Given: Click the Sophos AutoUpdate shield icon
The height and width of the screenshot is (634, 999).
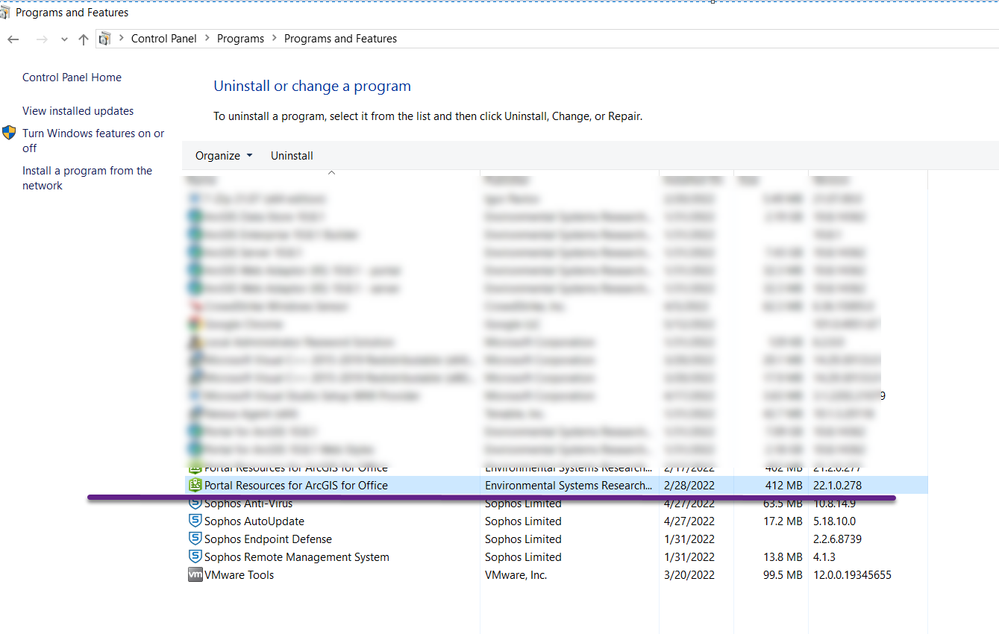Looking at the screenshot, I should pyautogui.click(x=195, y=521).
